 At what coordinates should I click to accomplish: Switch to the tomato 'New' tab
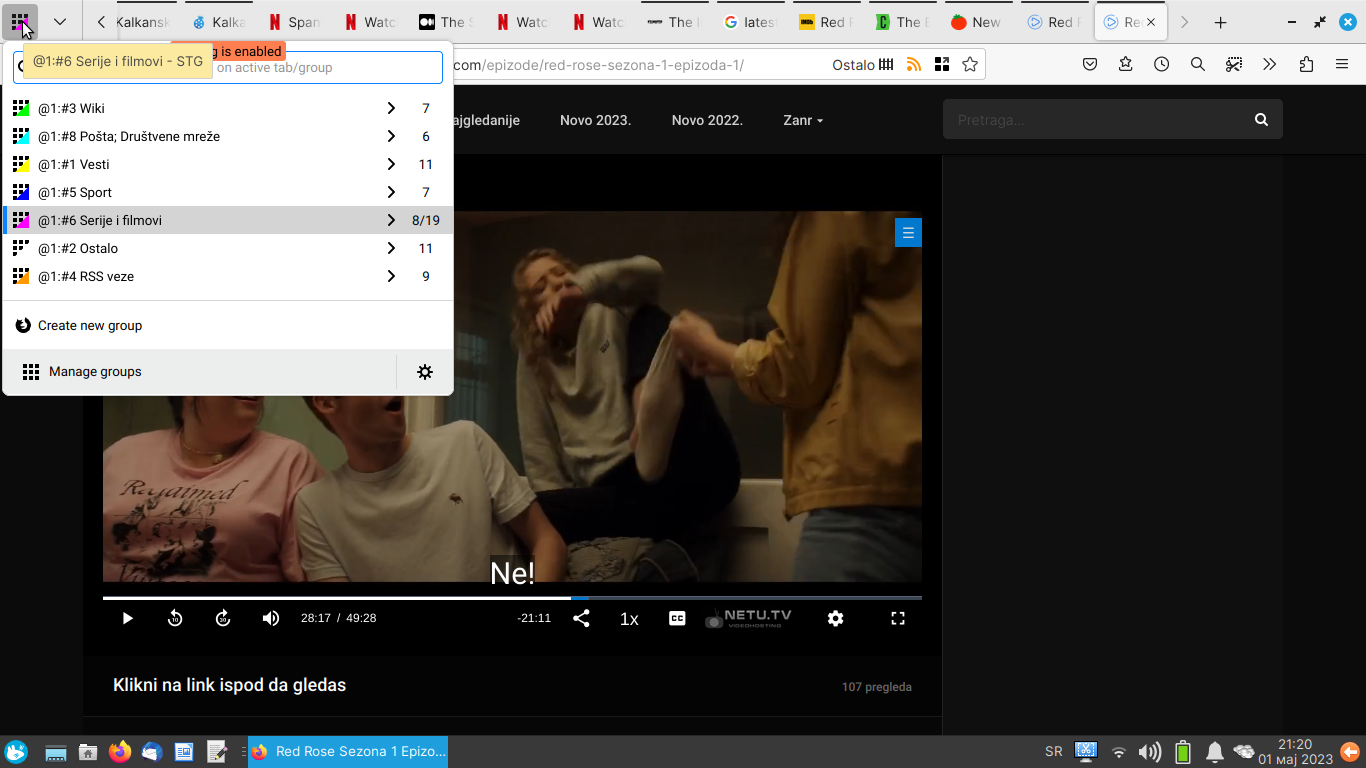pos(977,22)
